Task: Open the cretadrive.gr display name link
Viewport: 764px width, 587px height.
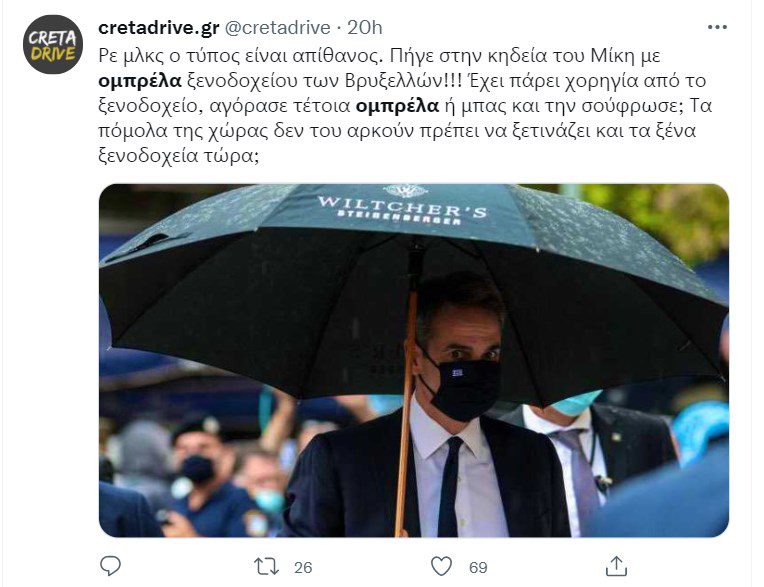Action: click(159, 28)
